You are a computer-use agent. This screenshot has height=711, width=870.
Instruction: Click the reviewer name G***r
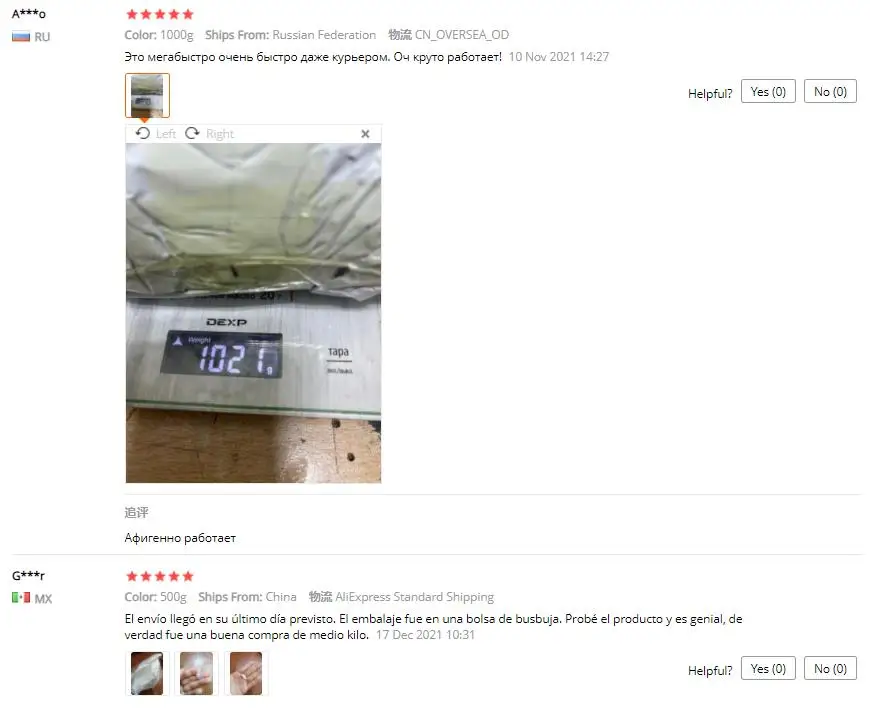(28, 576)
